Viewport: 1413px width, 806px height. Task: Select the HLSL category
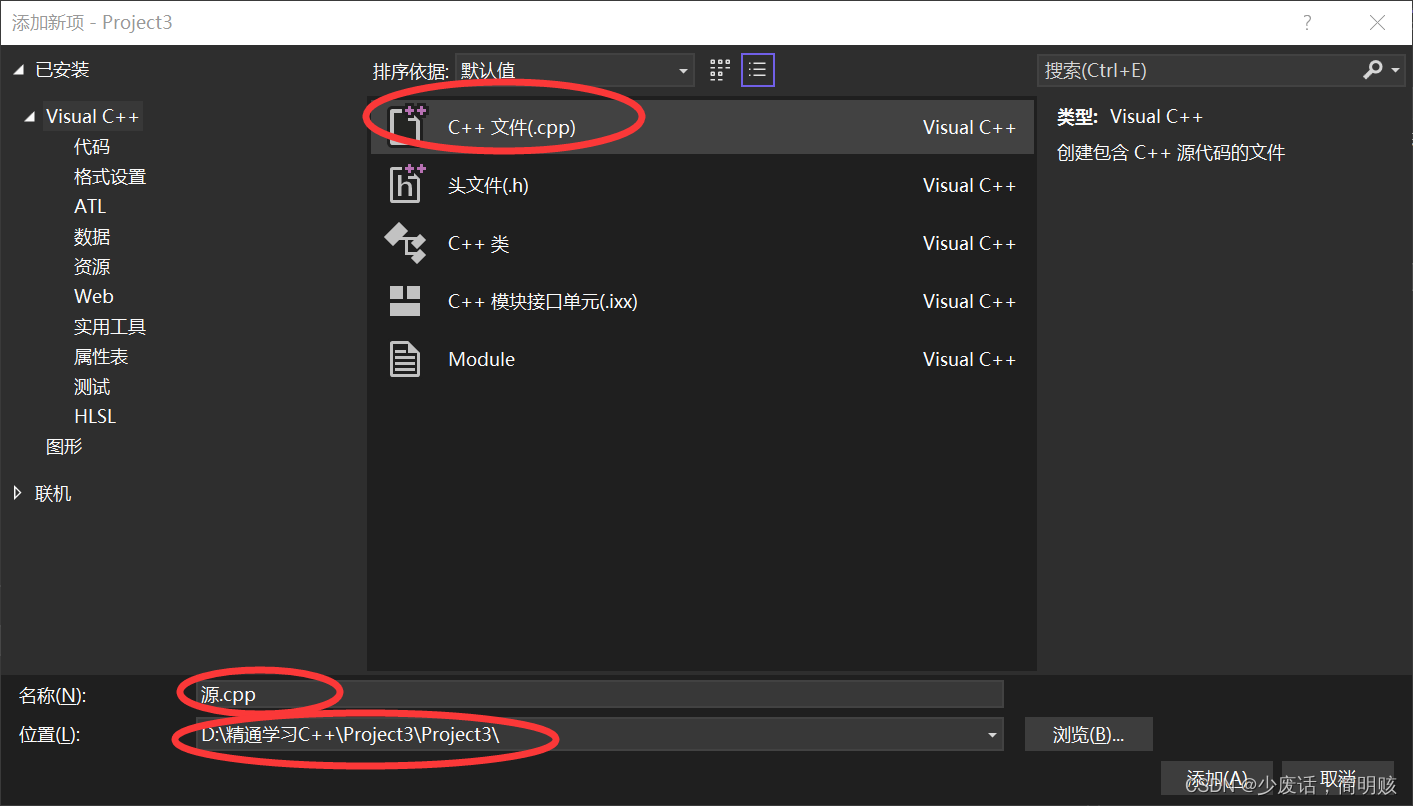95,417
